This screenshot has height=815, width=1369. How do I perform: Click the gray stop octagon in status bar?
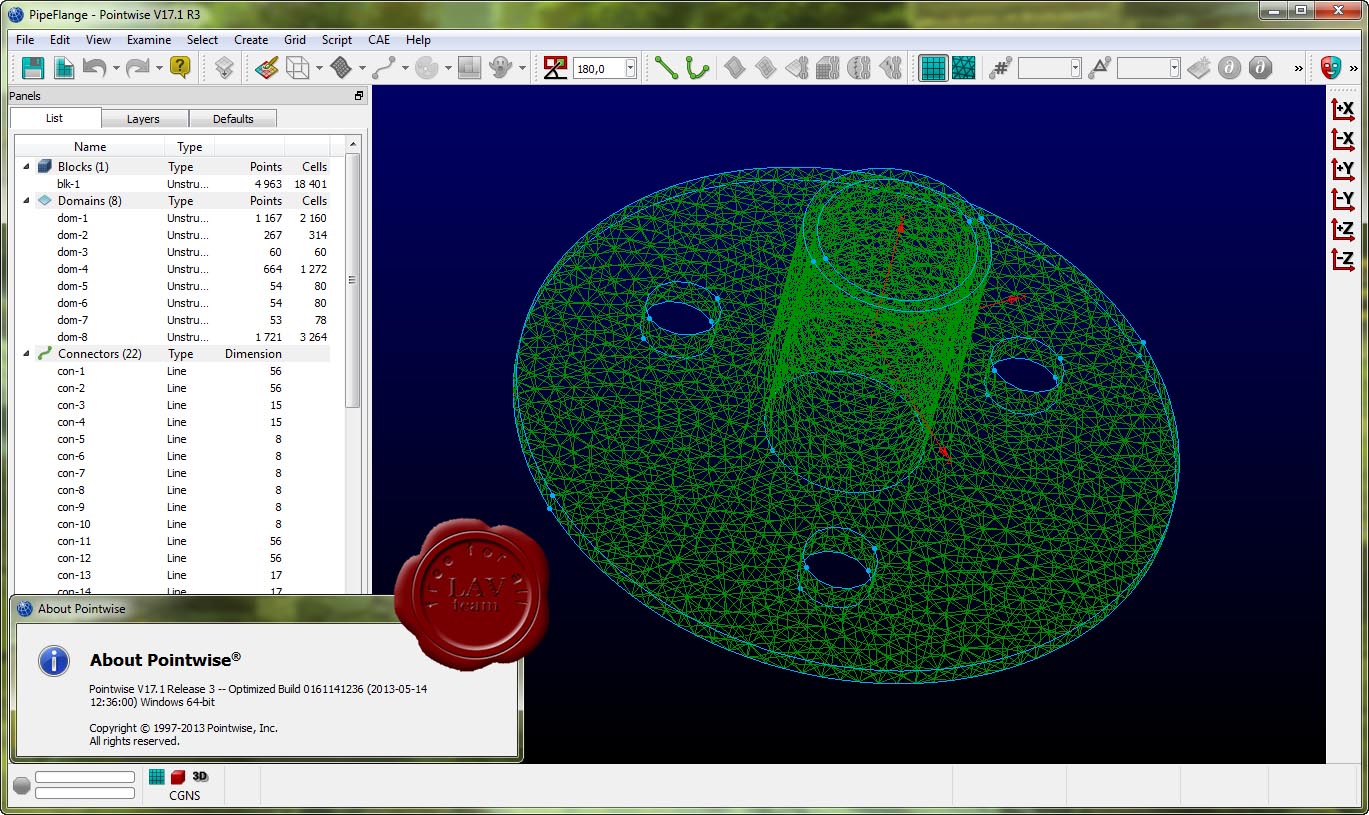click(22, 786)
